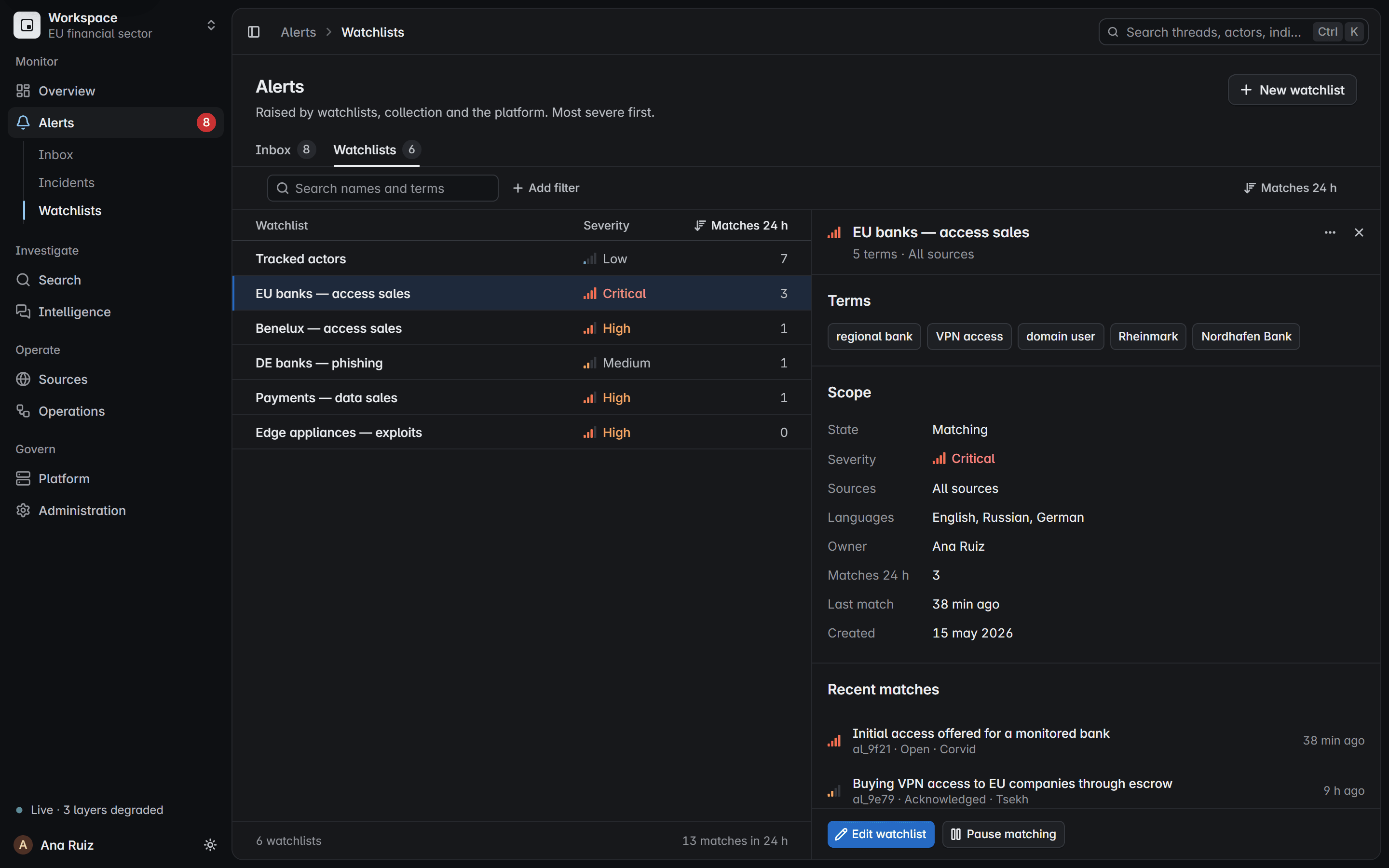Switch to the Watchlists tab

(x=377, y=150)
